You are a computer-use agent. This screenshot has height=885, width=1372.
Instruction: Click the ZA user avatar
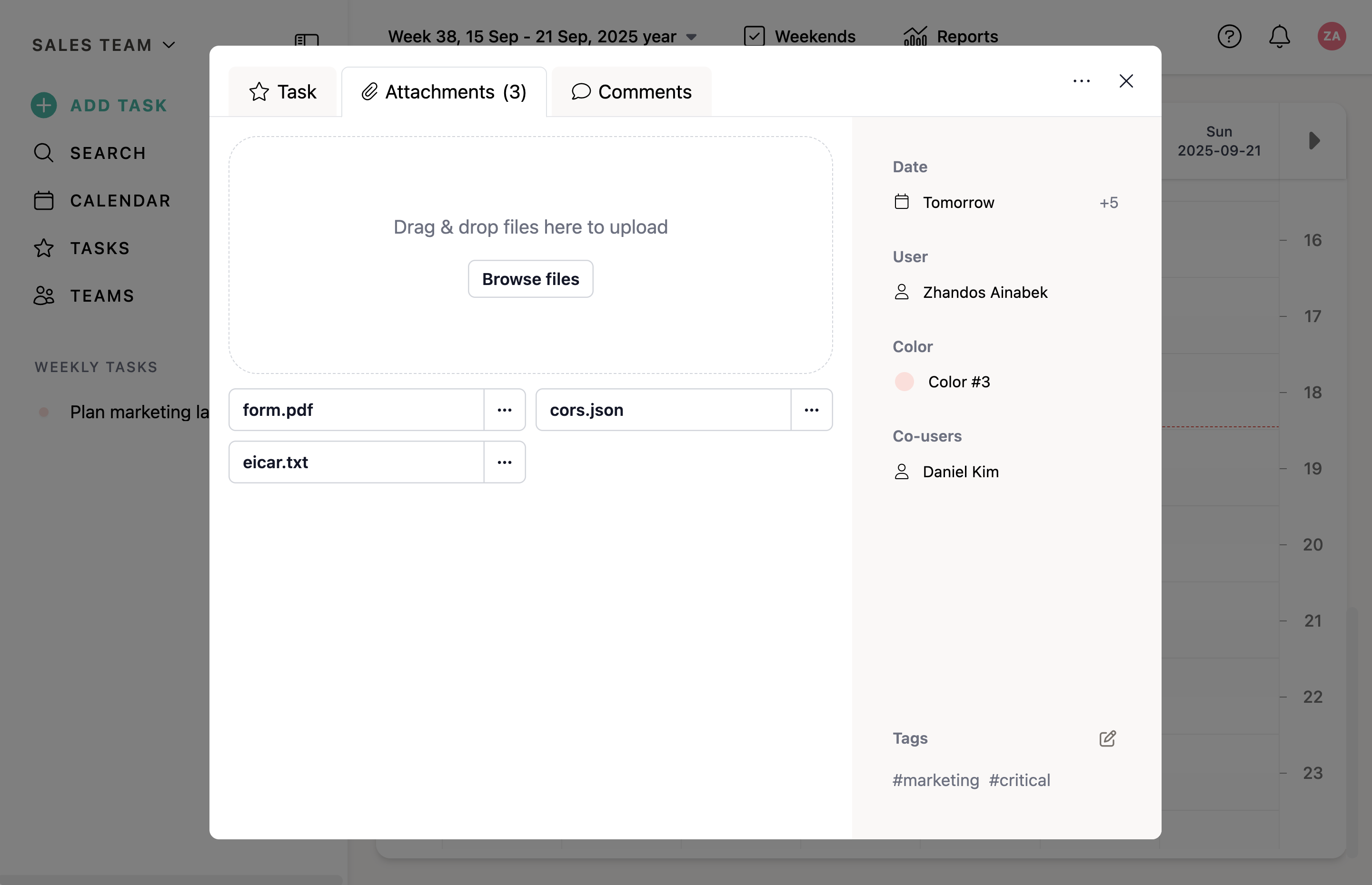1331,36
